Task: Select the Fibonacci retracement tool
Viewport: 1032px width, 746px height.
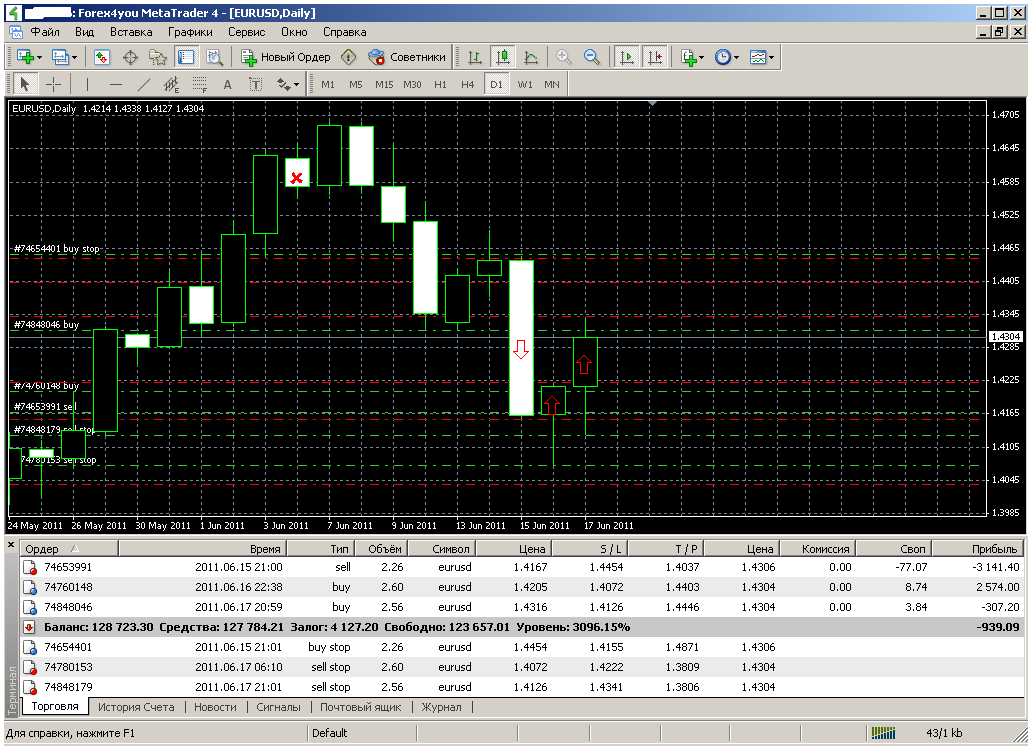Action: [199, 84]
